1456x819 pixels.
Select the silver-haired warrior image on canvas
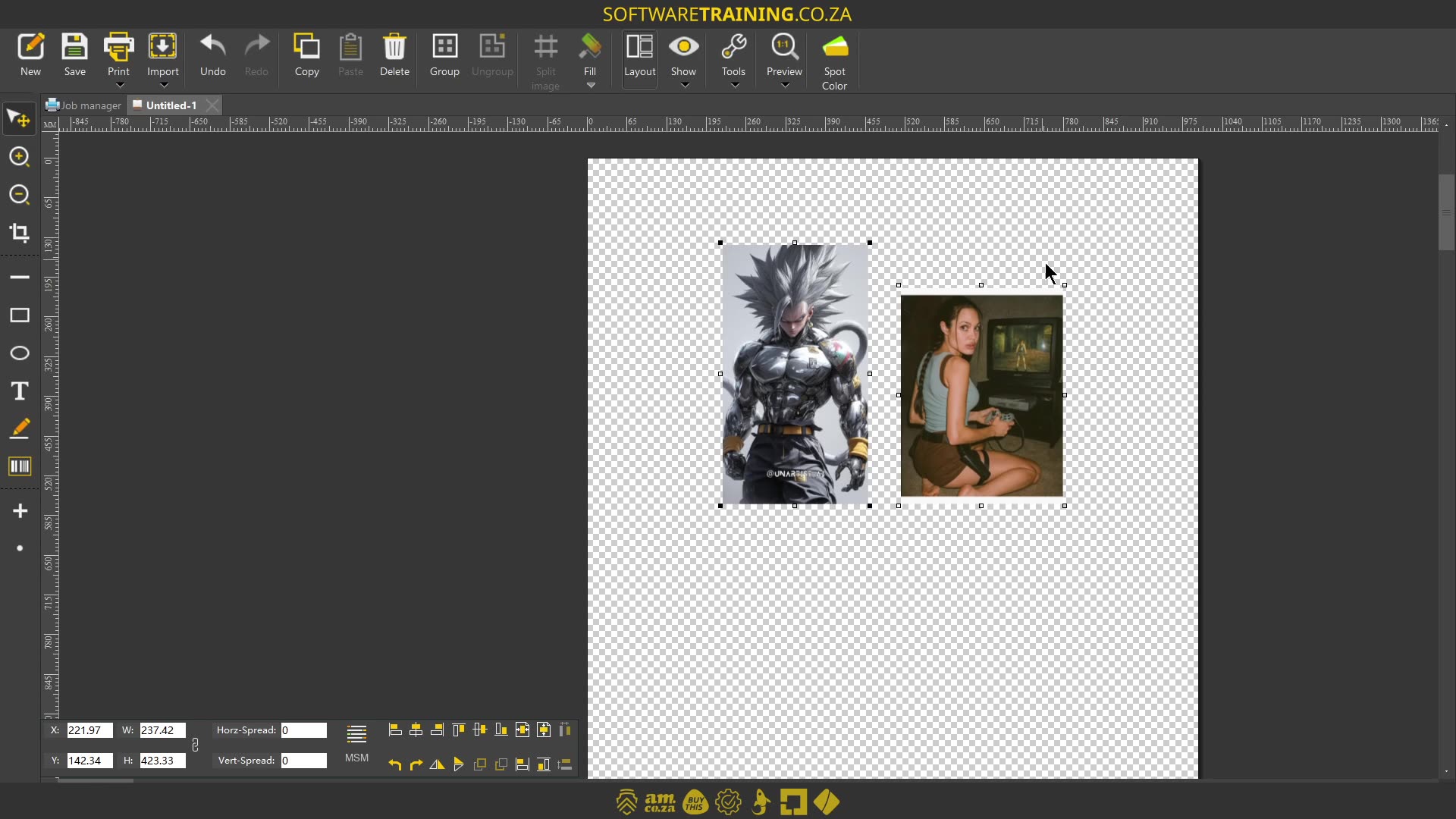click(795, 374)
